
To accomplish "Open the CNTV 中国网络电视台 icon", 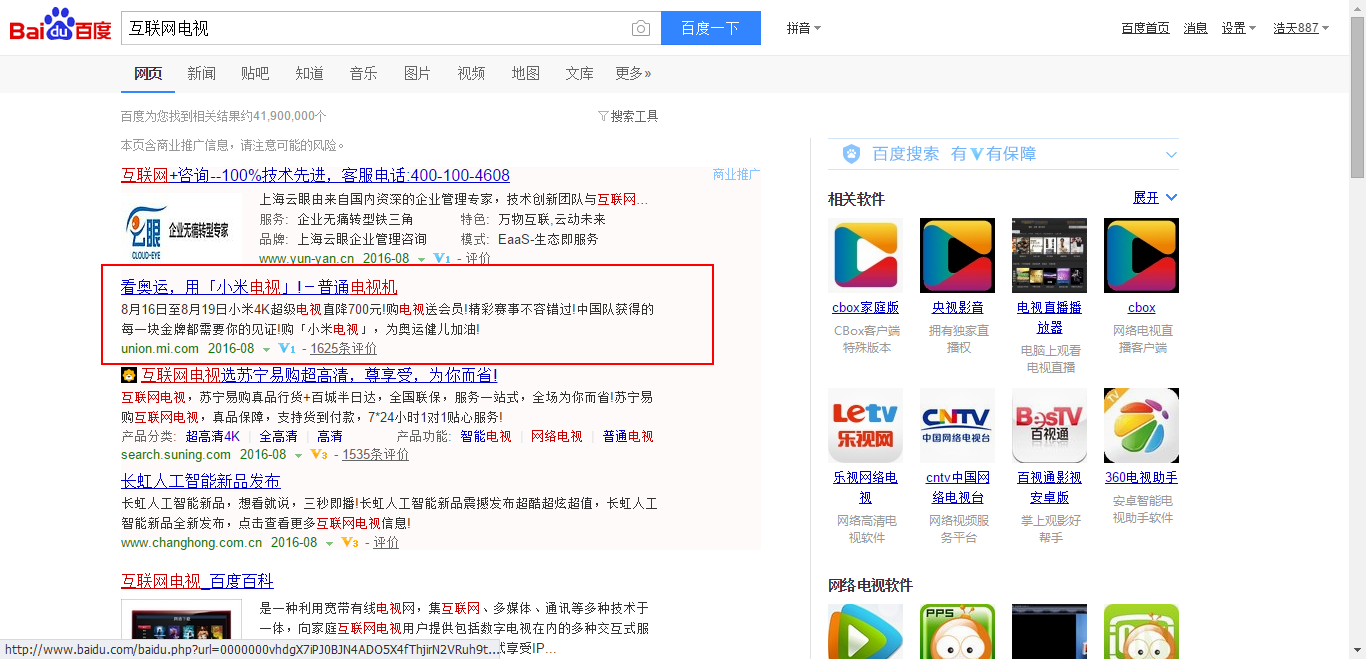I will 957,425.
